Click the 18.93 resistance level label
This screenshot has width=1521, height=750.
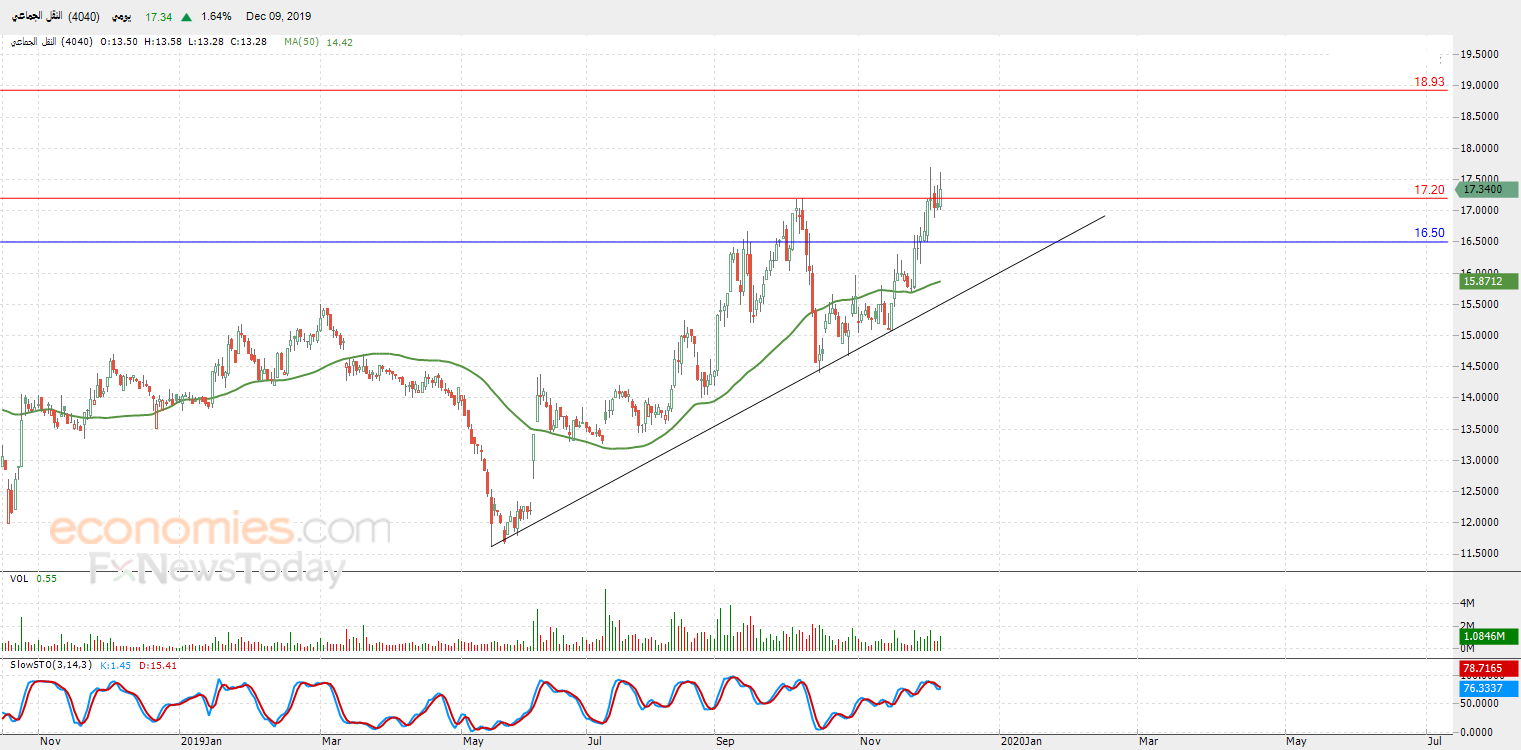tap(1430, 82)
